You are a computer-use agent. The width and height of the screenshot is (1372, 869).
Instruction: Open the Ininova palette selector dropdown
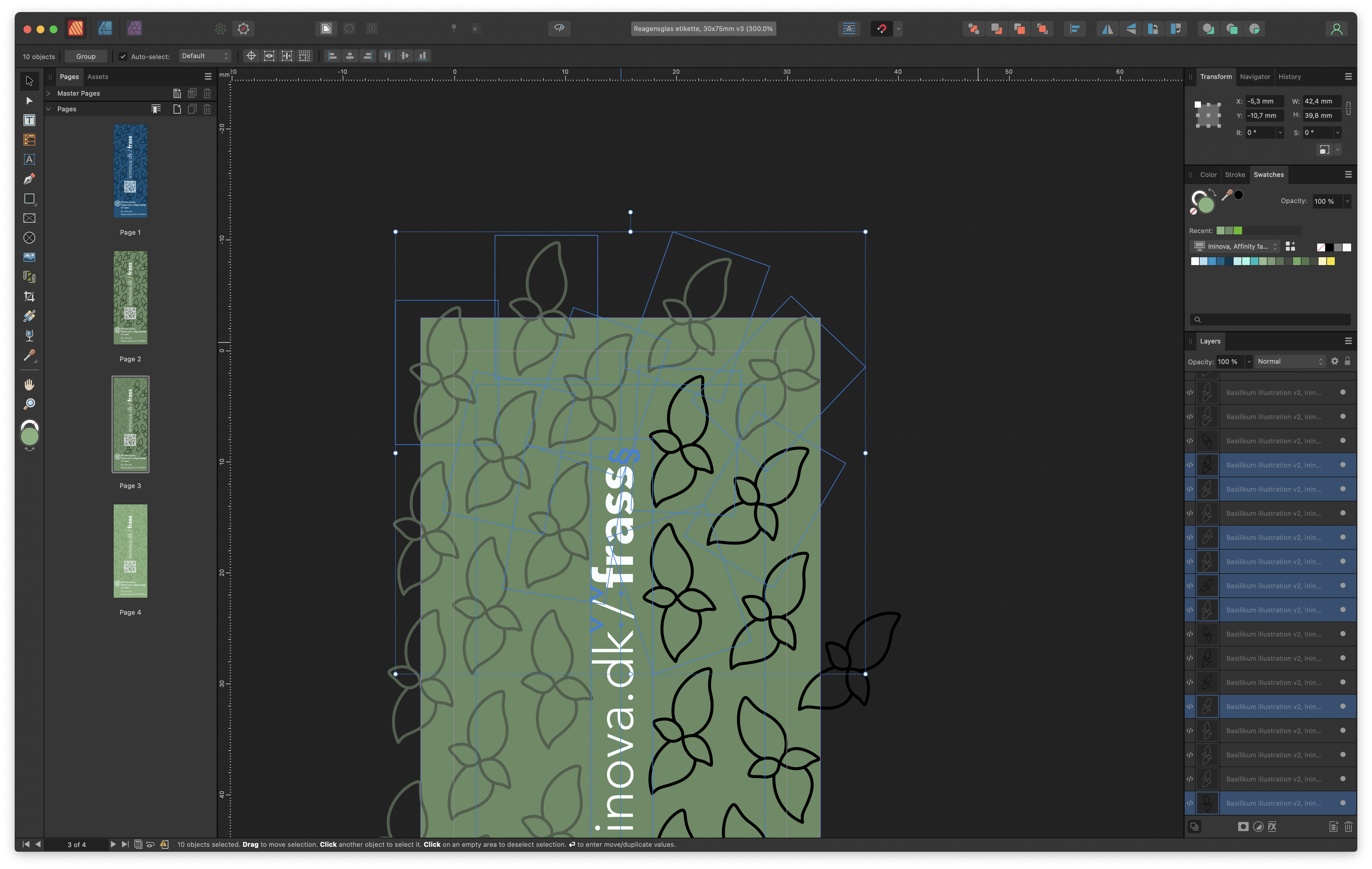[1235, 246]
